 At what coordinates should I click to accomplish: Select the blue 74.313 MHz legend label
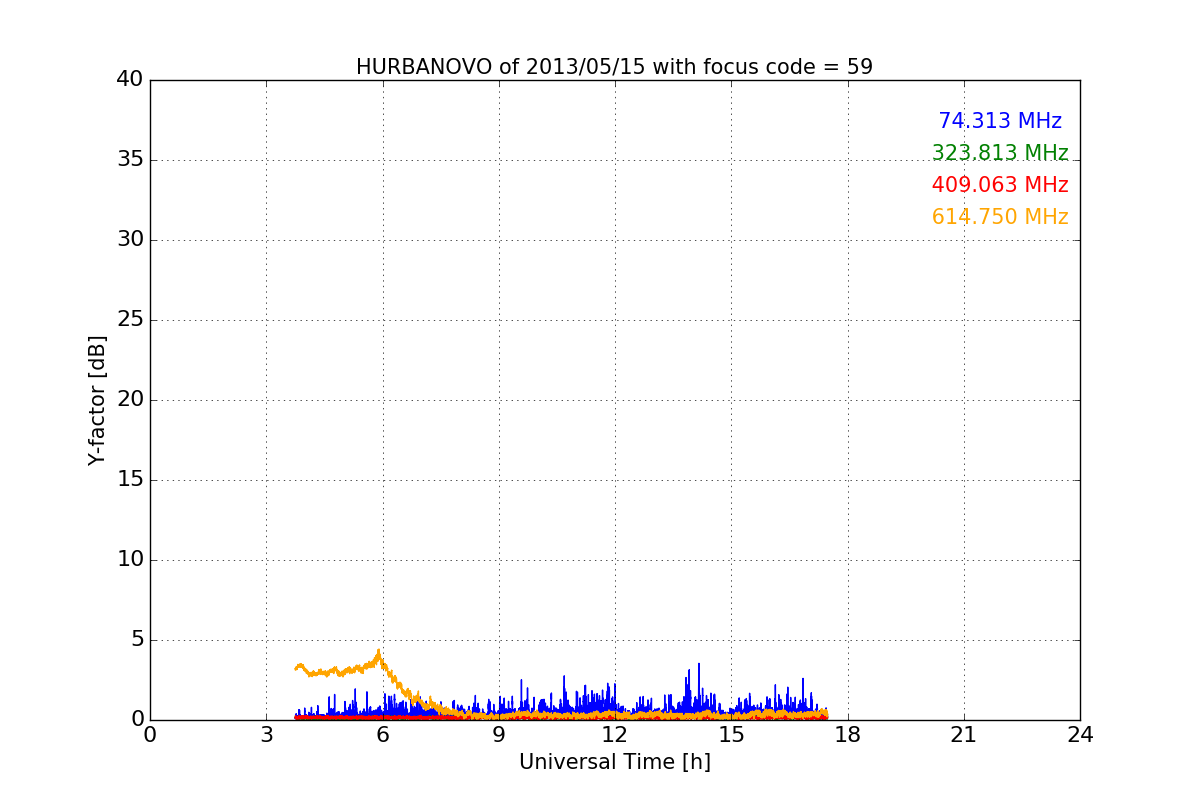(x=1000, y=121)
